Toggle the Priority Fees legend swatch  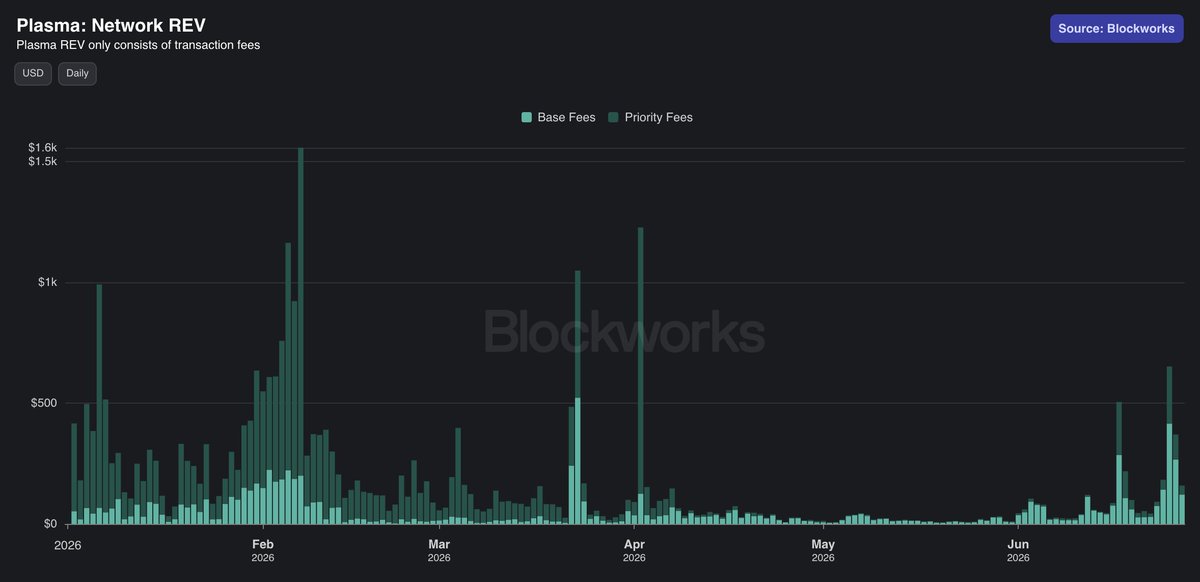click(613, 118)
